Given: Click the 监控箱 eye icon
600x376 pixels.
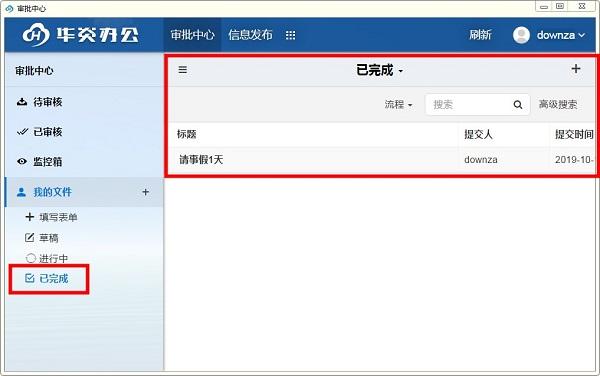Looking at the screenshot, I should (22, 162).
